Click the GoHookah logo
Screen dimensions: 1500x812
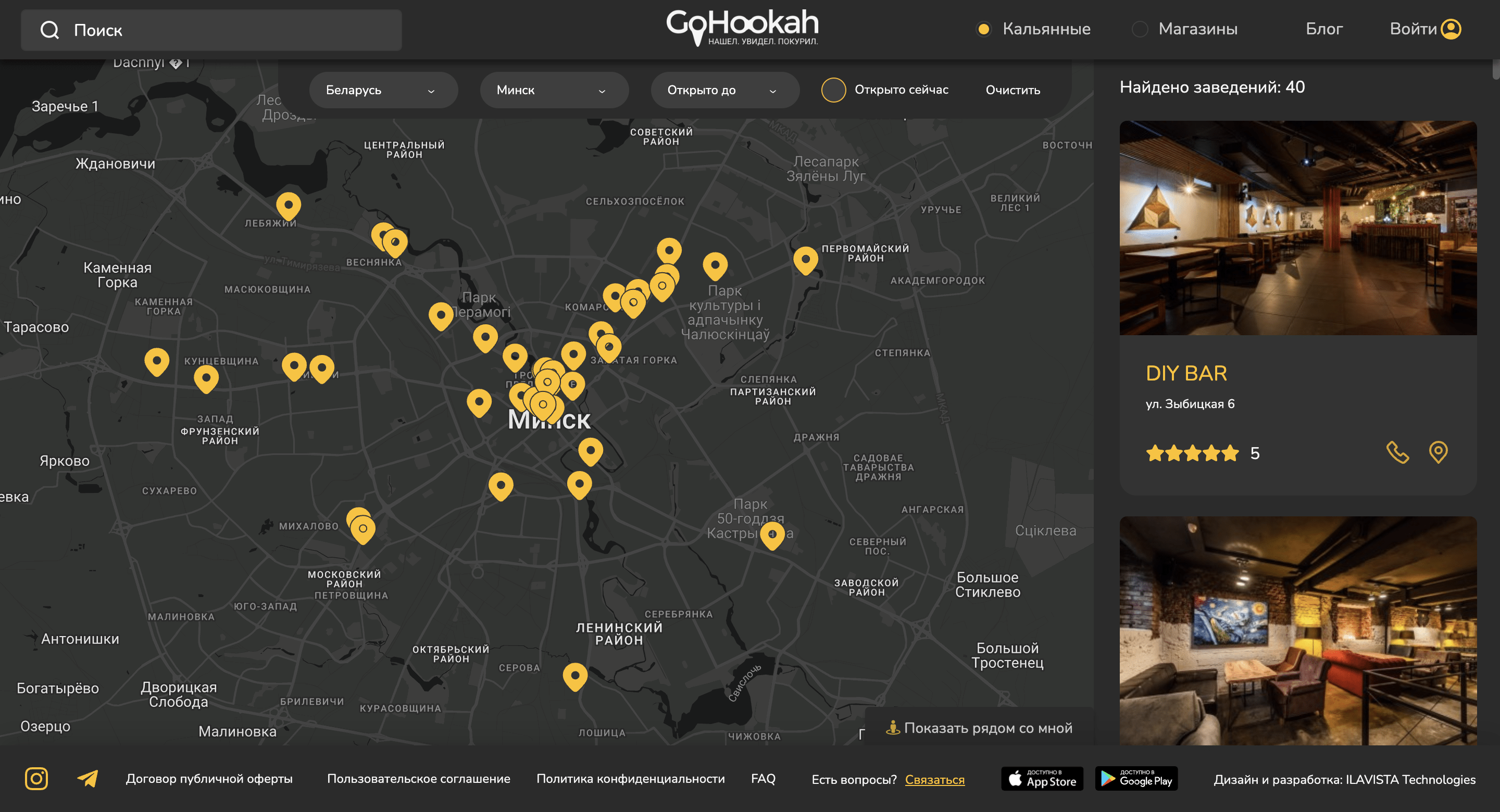tap(742, 28)
